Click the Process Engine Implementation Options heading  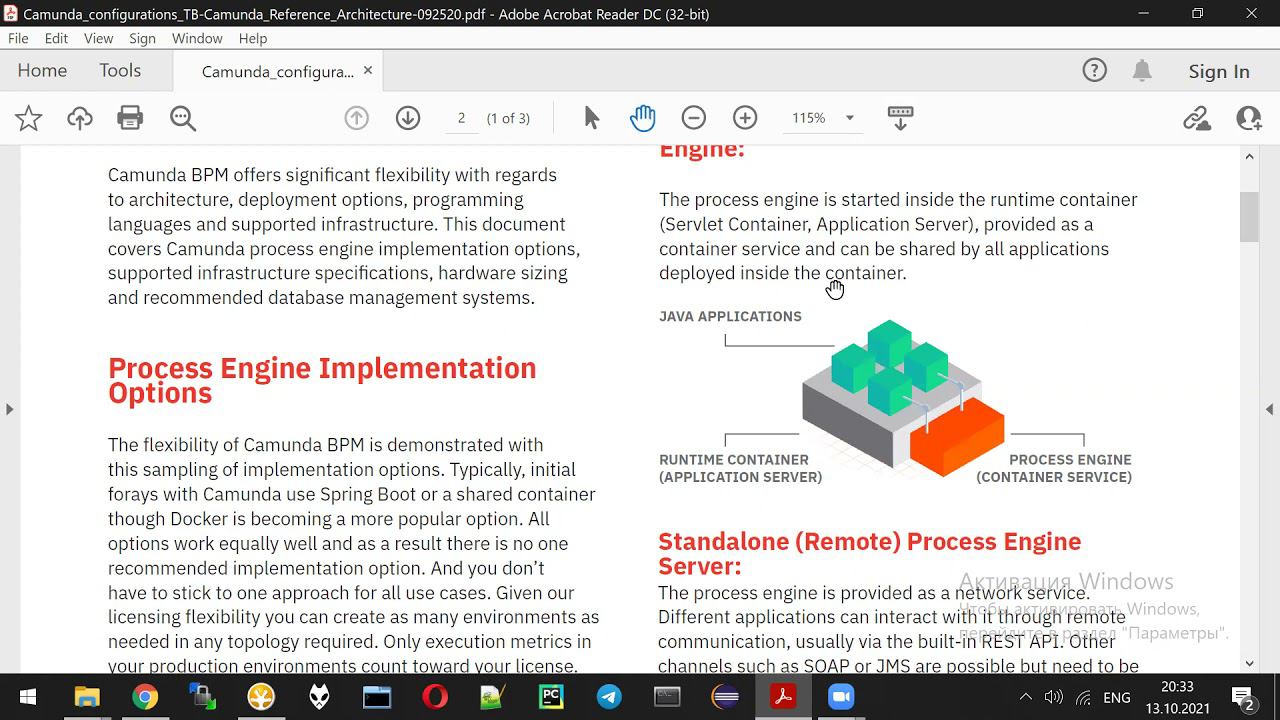(x=322, y=380)
